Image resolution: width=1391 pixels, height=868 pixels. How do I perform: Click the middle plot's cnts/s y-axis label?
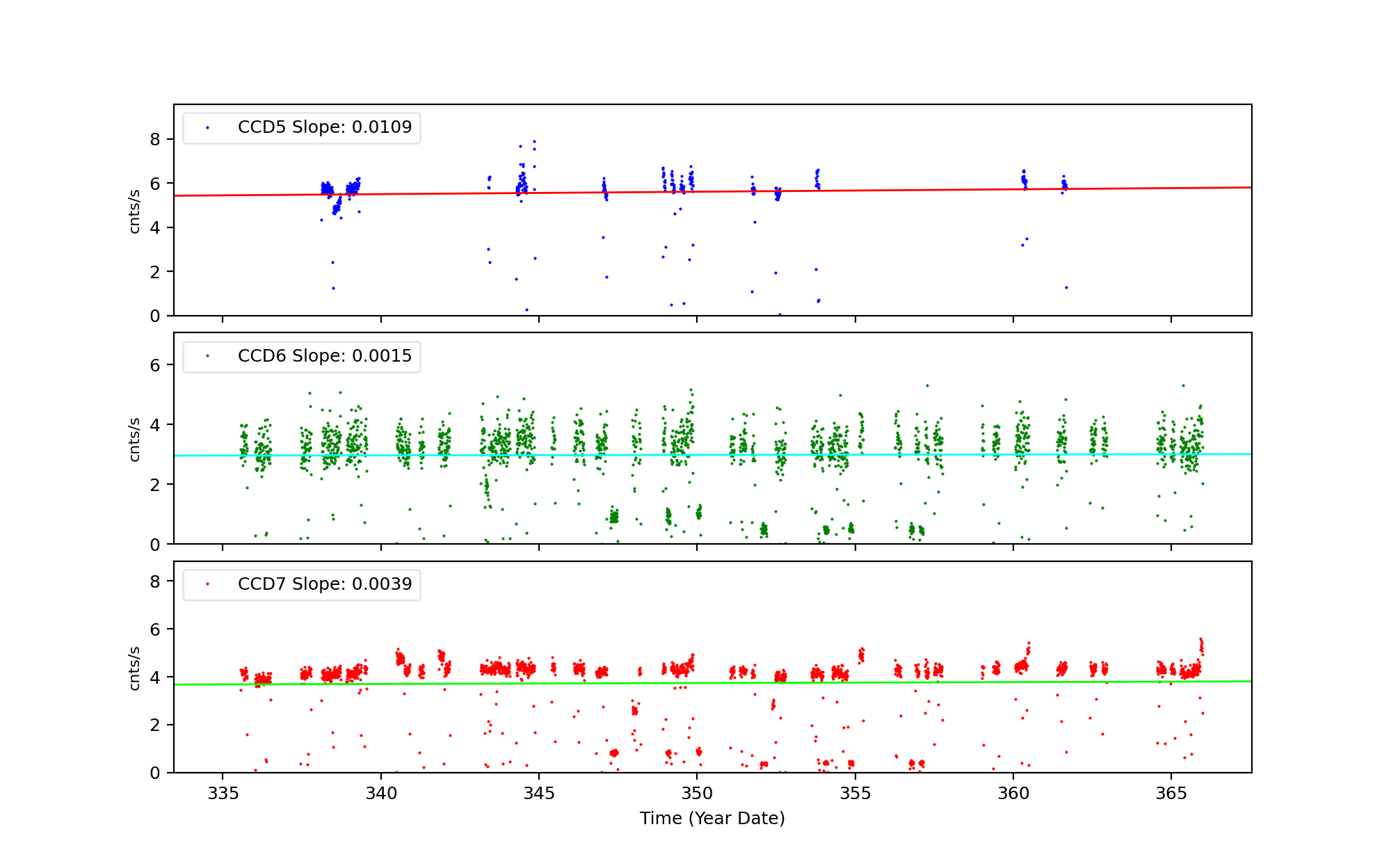coord(135,439)
